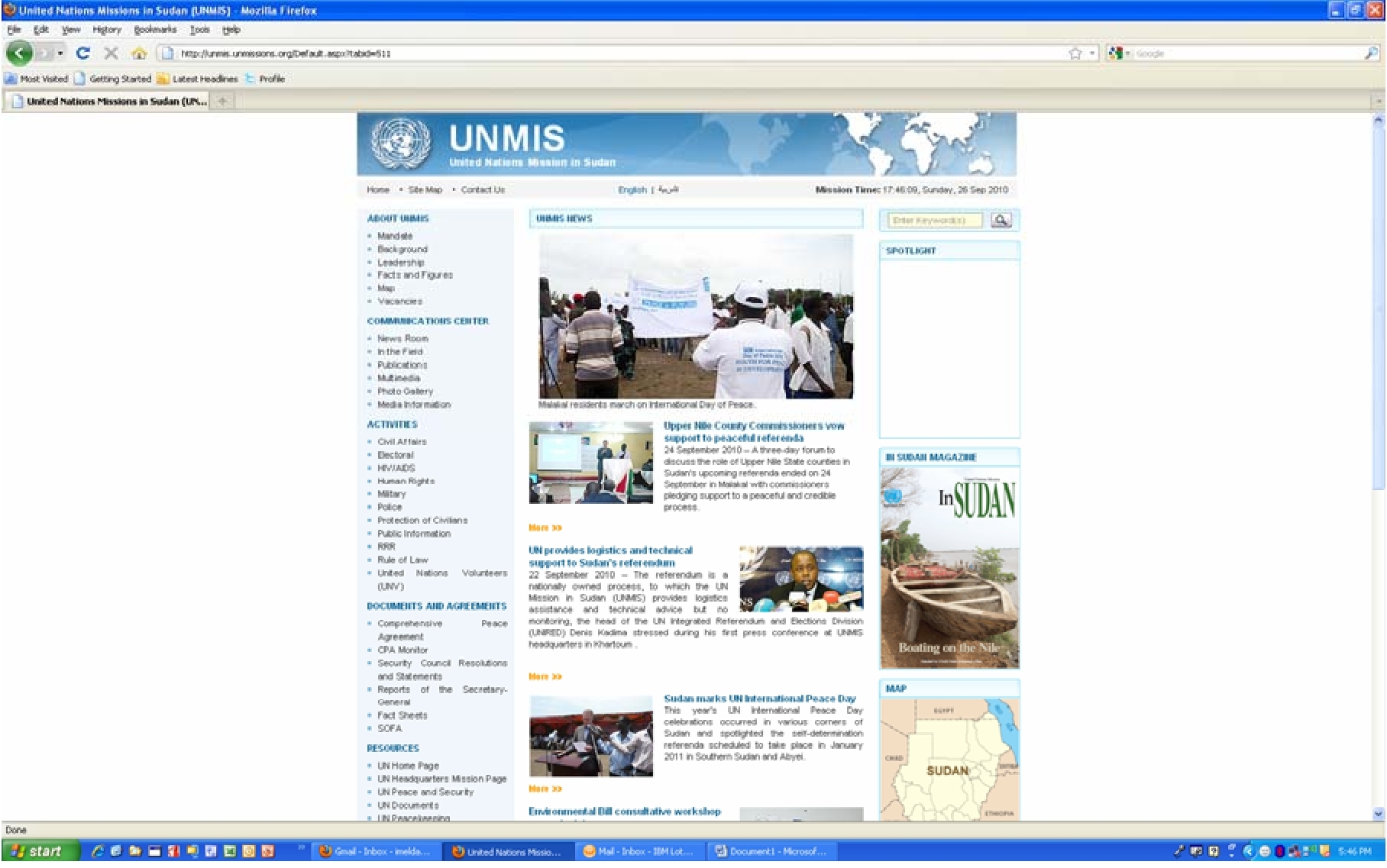Open the Leadership link under About UNMIS
1387x868 pixels.
coord(400,263)
